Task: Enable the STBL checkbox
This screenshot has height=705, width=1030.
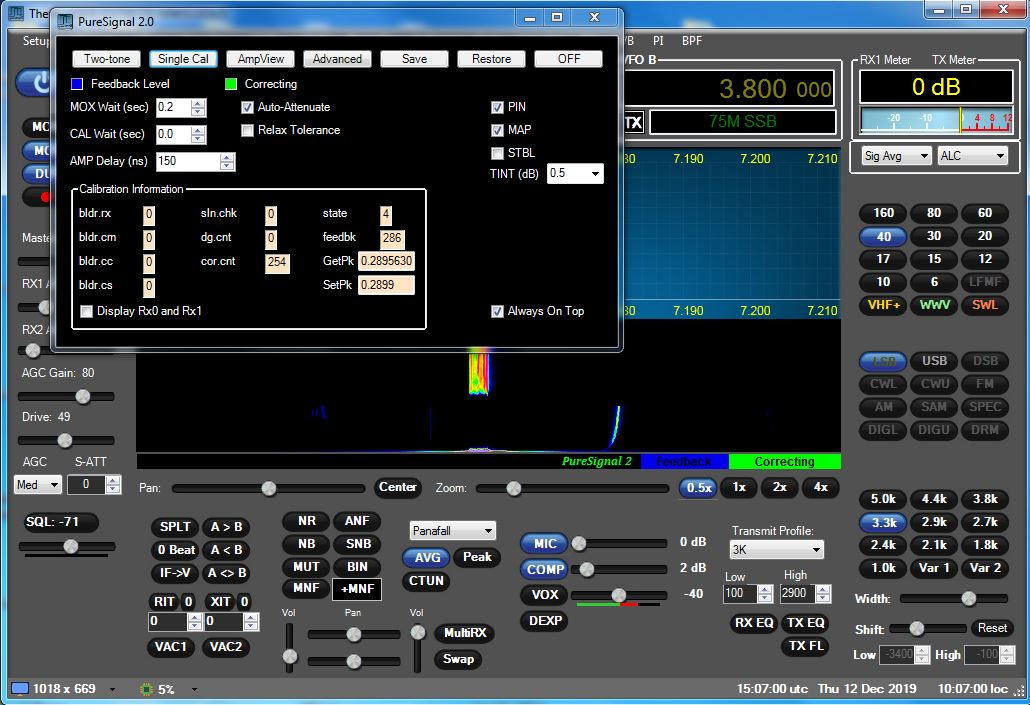Action: point(497,153)
